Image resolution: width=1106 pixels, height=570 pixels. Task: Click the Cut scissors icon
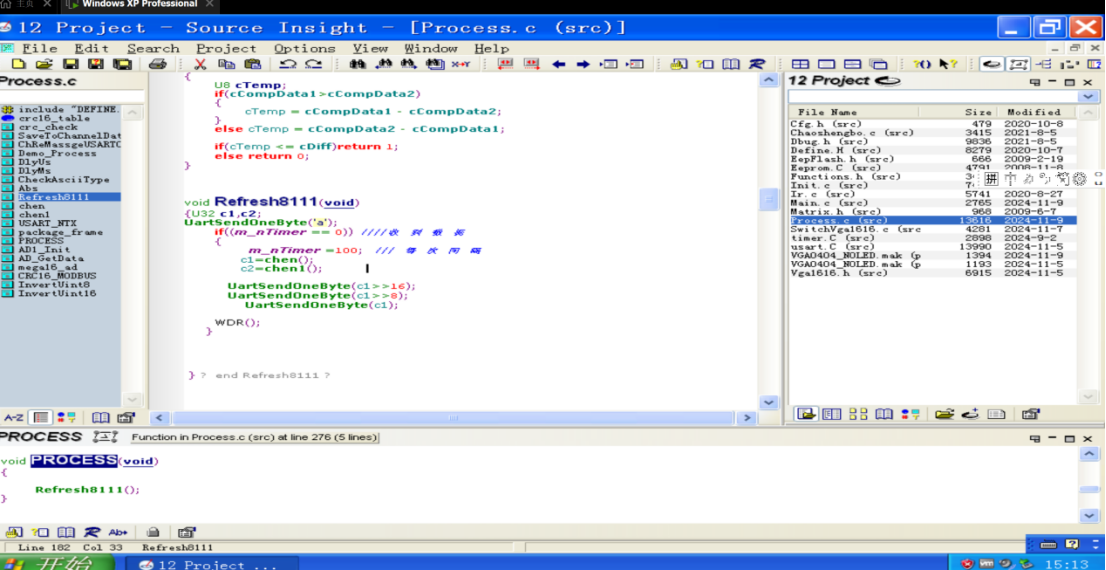[x=200, y=64]
